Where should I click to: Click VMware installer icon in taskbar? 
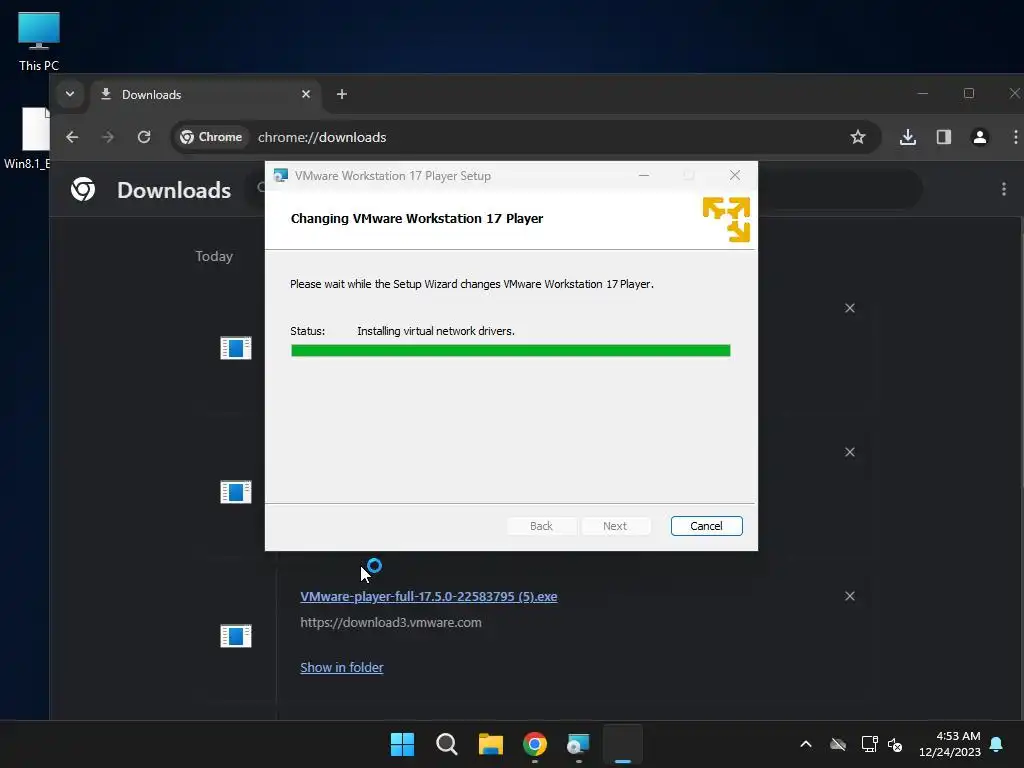click(x=579, y=744)
